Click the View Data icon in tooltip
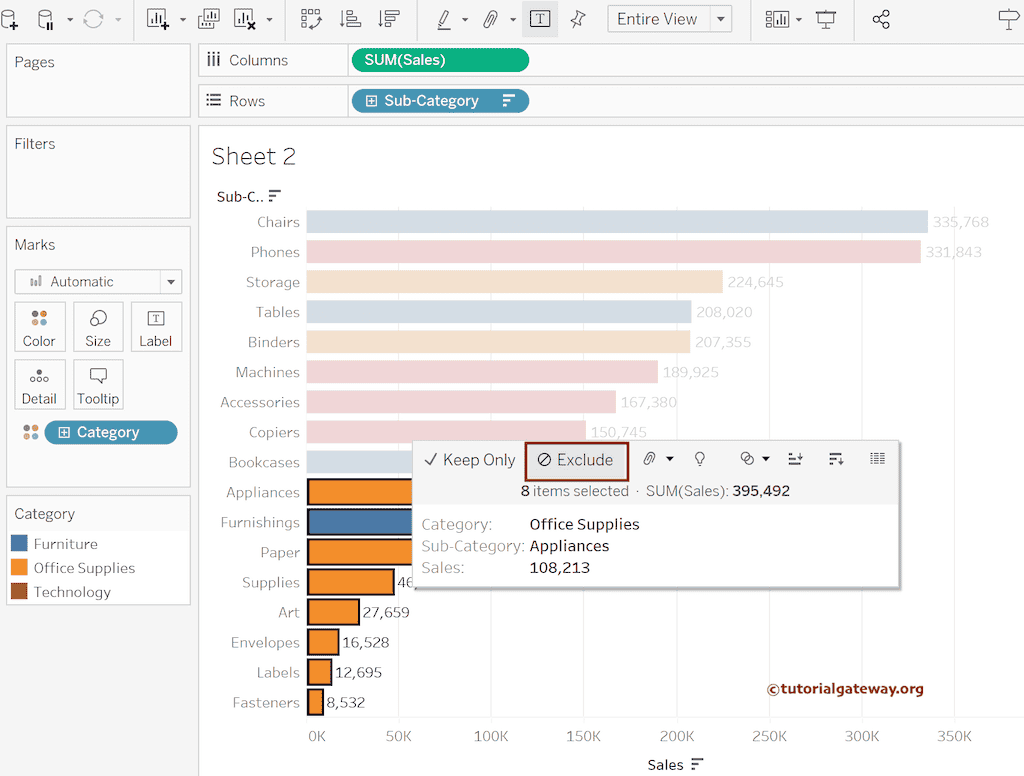Image resolution: width=1024 pixels, height=776 pixels. pyautogui.click(x=877, y=459)
